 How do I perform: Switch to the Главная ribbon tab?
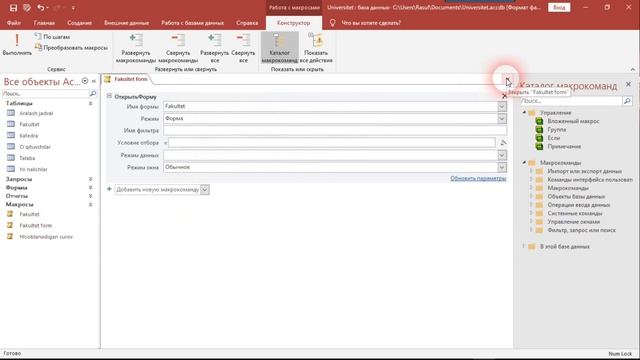44,23
